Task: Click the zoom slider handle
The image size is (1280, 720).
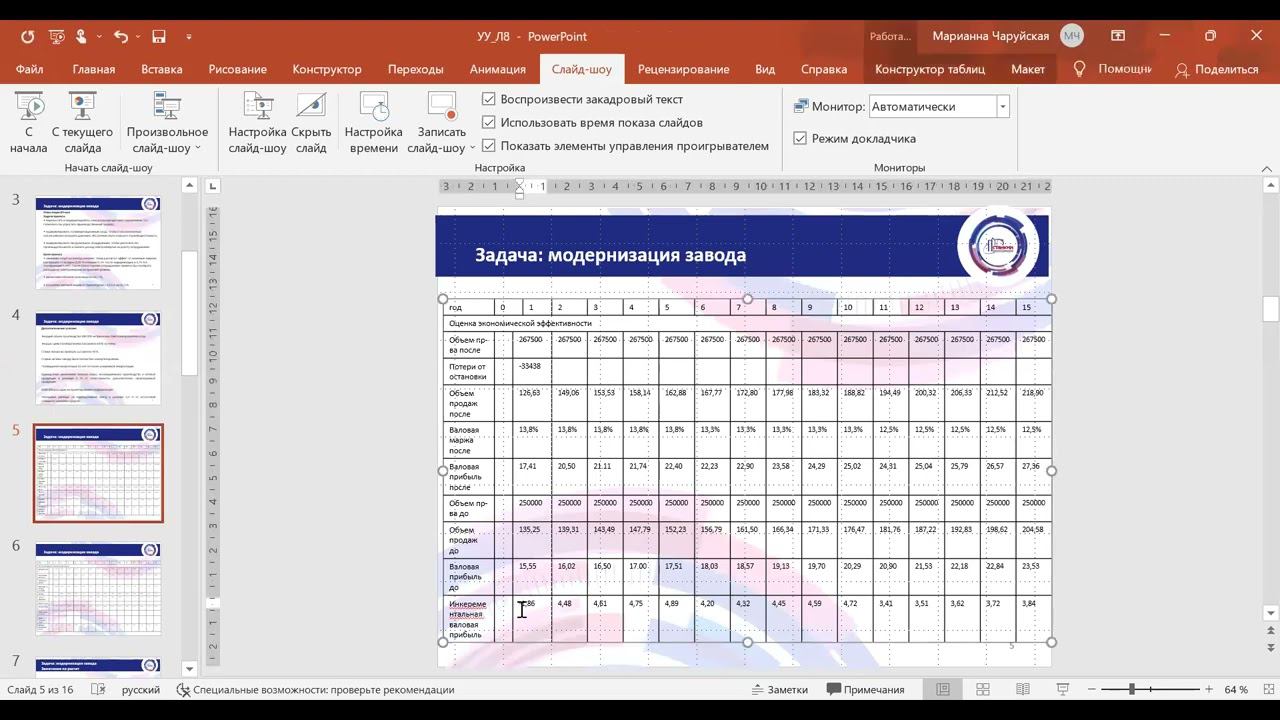Action: coord(1132,689)
